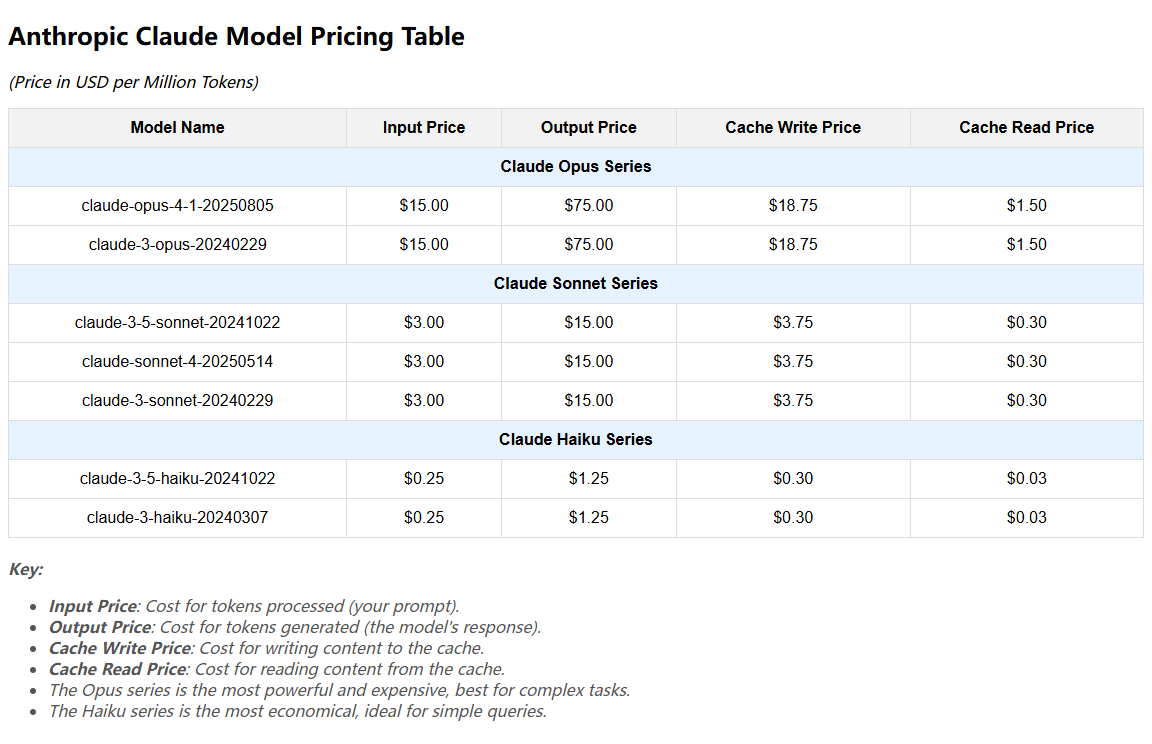Click the bold Cache Write Price key entry
This screenshot has width=1152, height=744.
(x=120, y=648)
